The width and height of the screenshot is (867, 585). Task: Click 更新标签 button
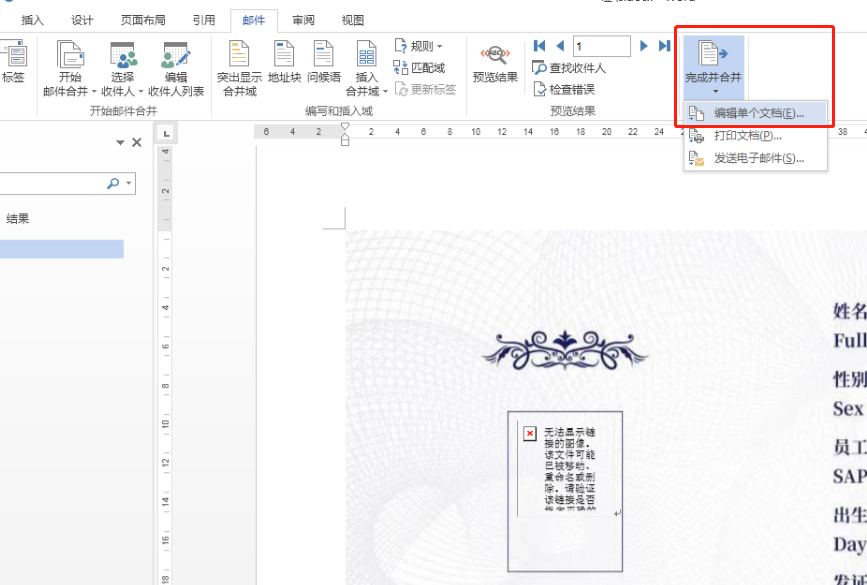click(425, 89)
